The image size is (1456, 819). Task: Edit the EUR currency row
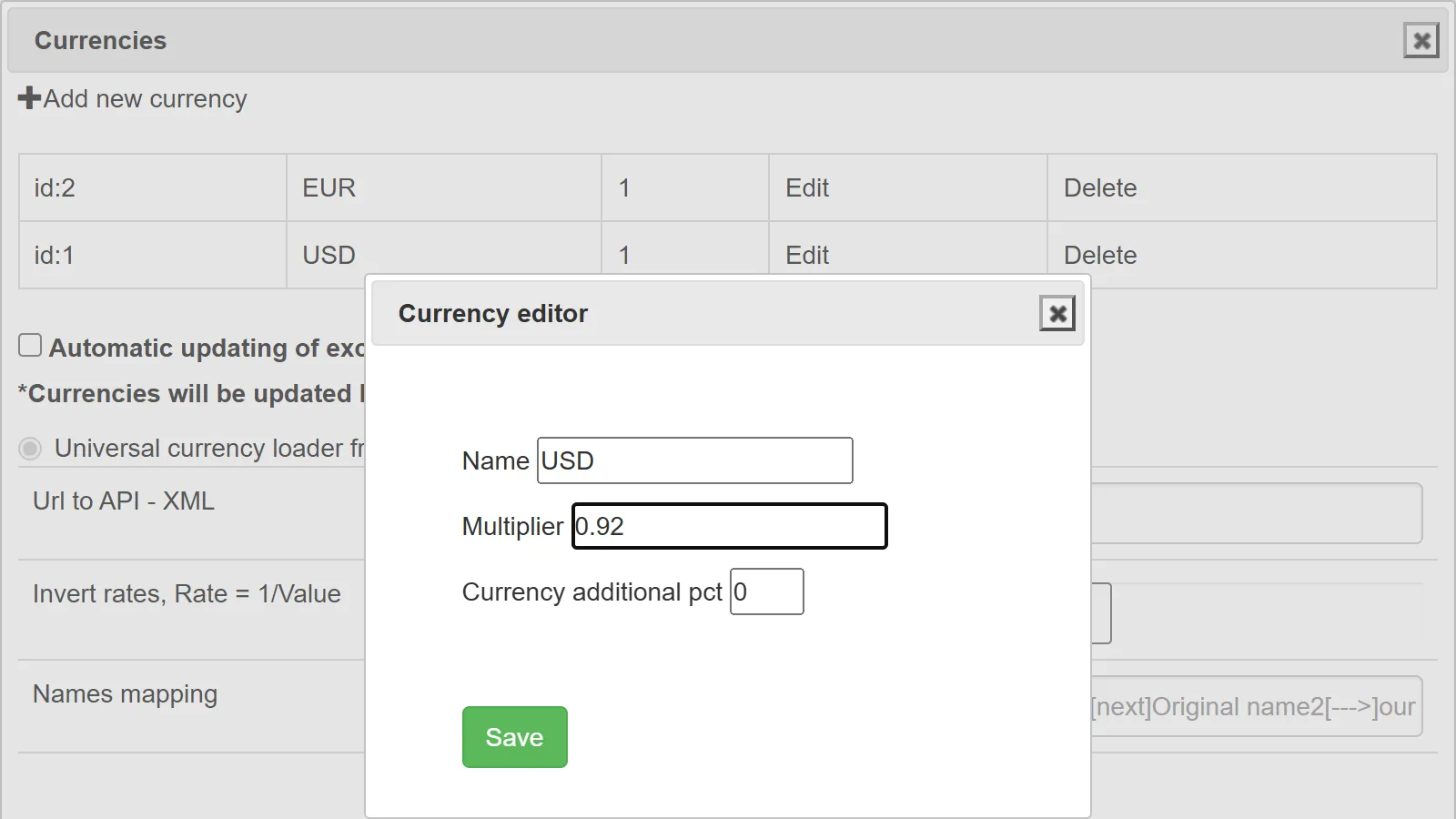pos(807,188)
